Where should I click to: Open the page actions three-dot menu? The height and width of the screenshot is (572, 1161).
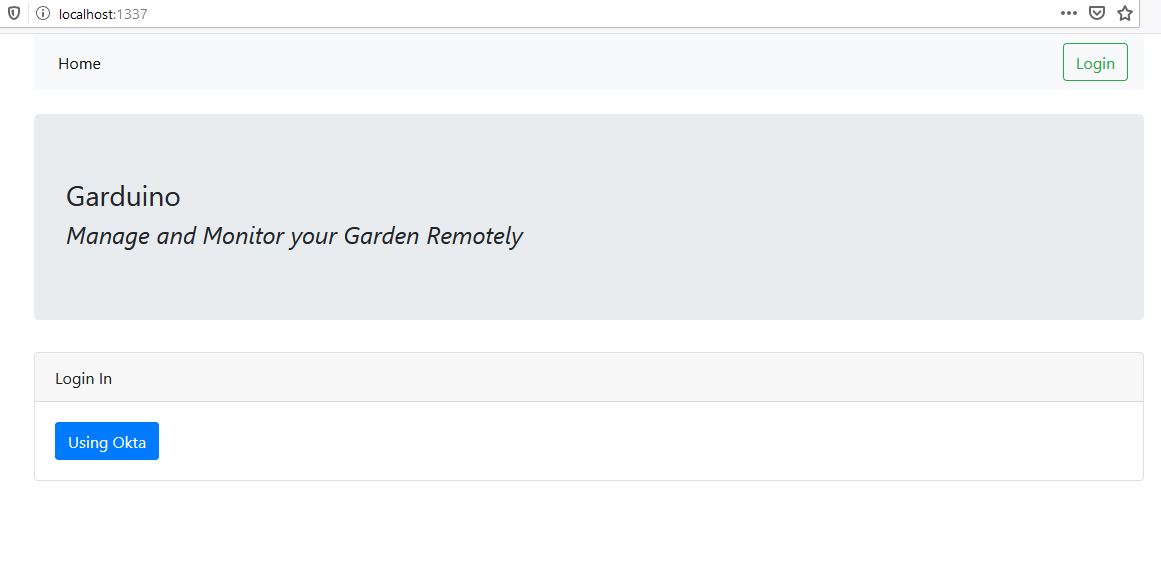click(x=1069, y=13)
